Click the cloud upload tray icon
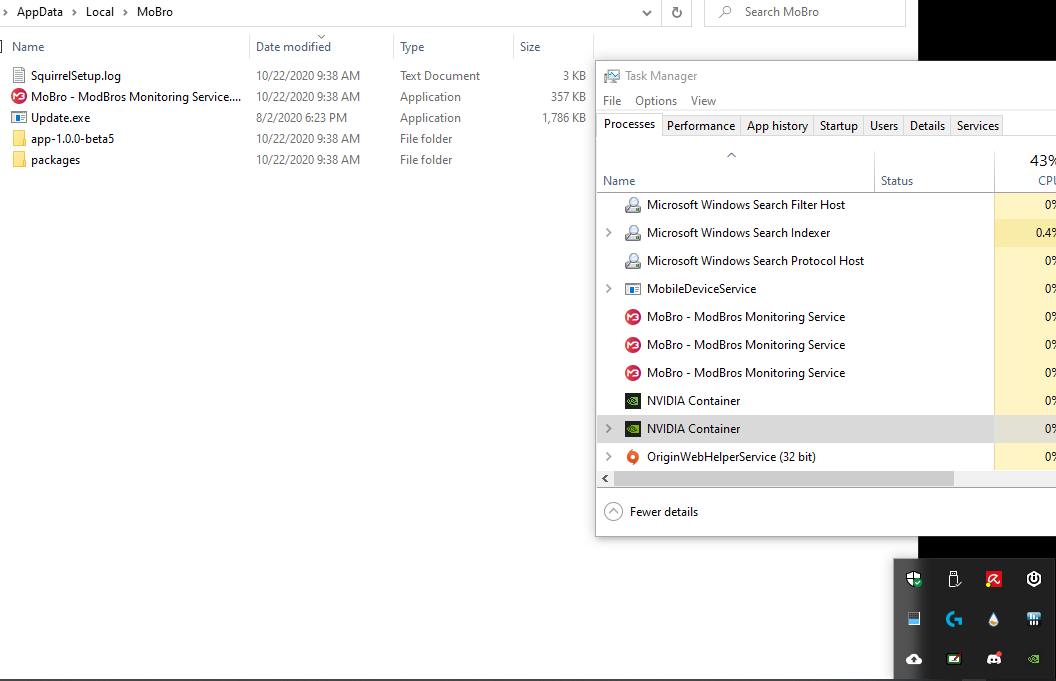This screenshot has height=681, width=1056. (x=914, y=659)
